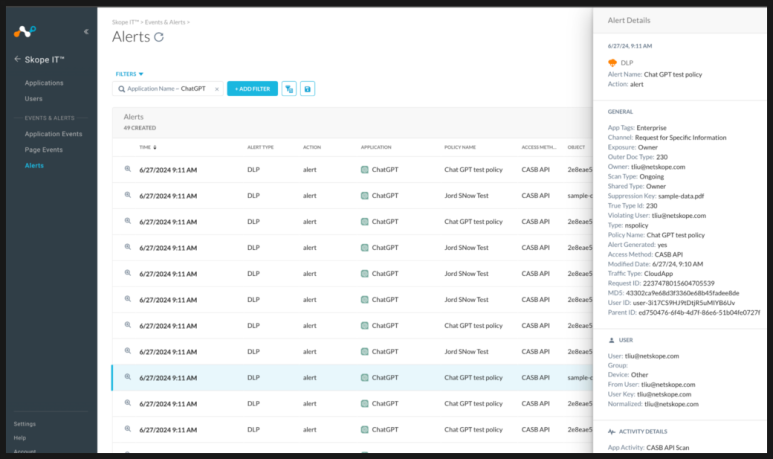The height and width of the screenshot is (459, 773).
Task: Click Traffic Type 'CloudApp' value
Action: point(658,274)
